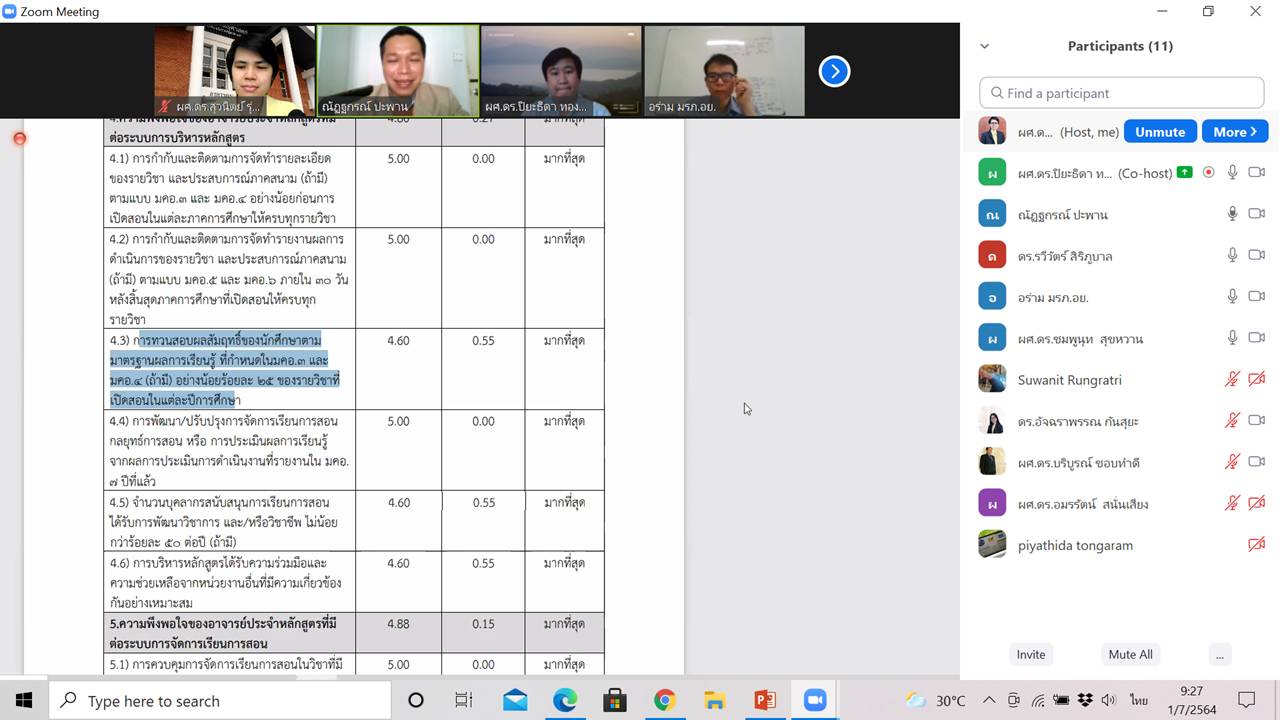Toggle microphone for ณัฏฐกรณ์ ปะพาน
The image size is (1280, 720).
[x=1232, y=214]
